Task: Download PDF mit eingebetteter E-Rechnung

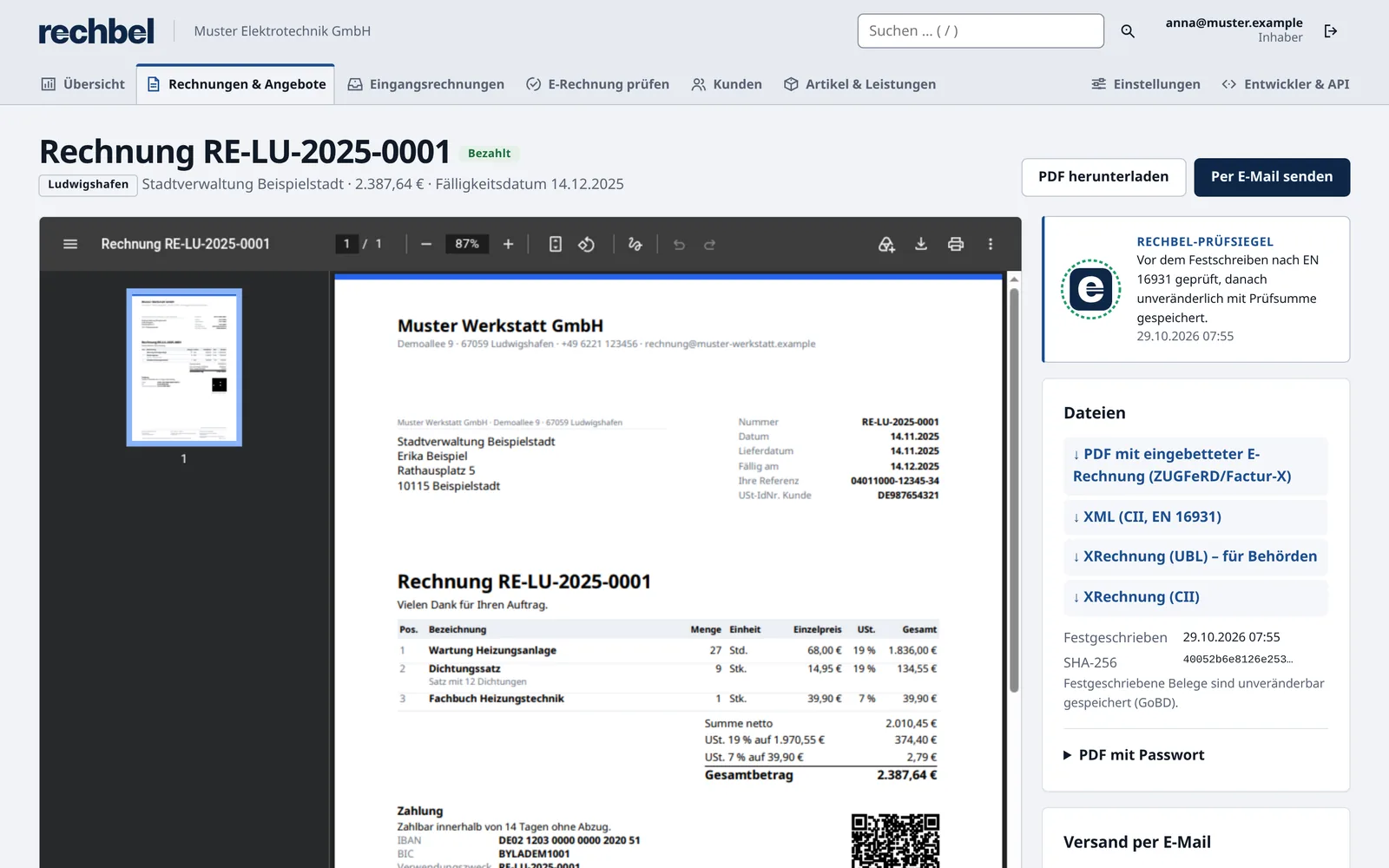Action: click(x=1195, y=465)
